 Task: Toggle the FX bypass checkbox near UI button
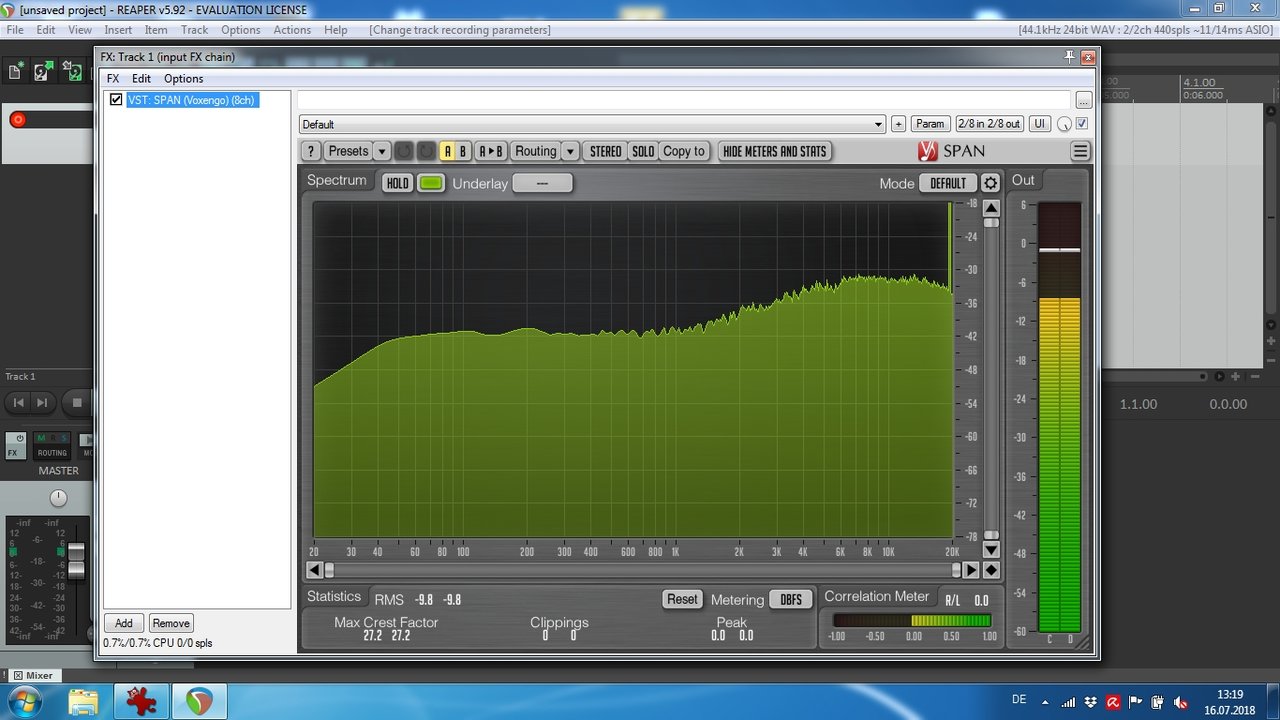click(x=1082, y=124)
